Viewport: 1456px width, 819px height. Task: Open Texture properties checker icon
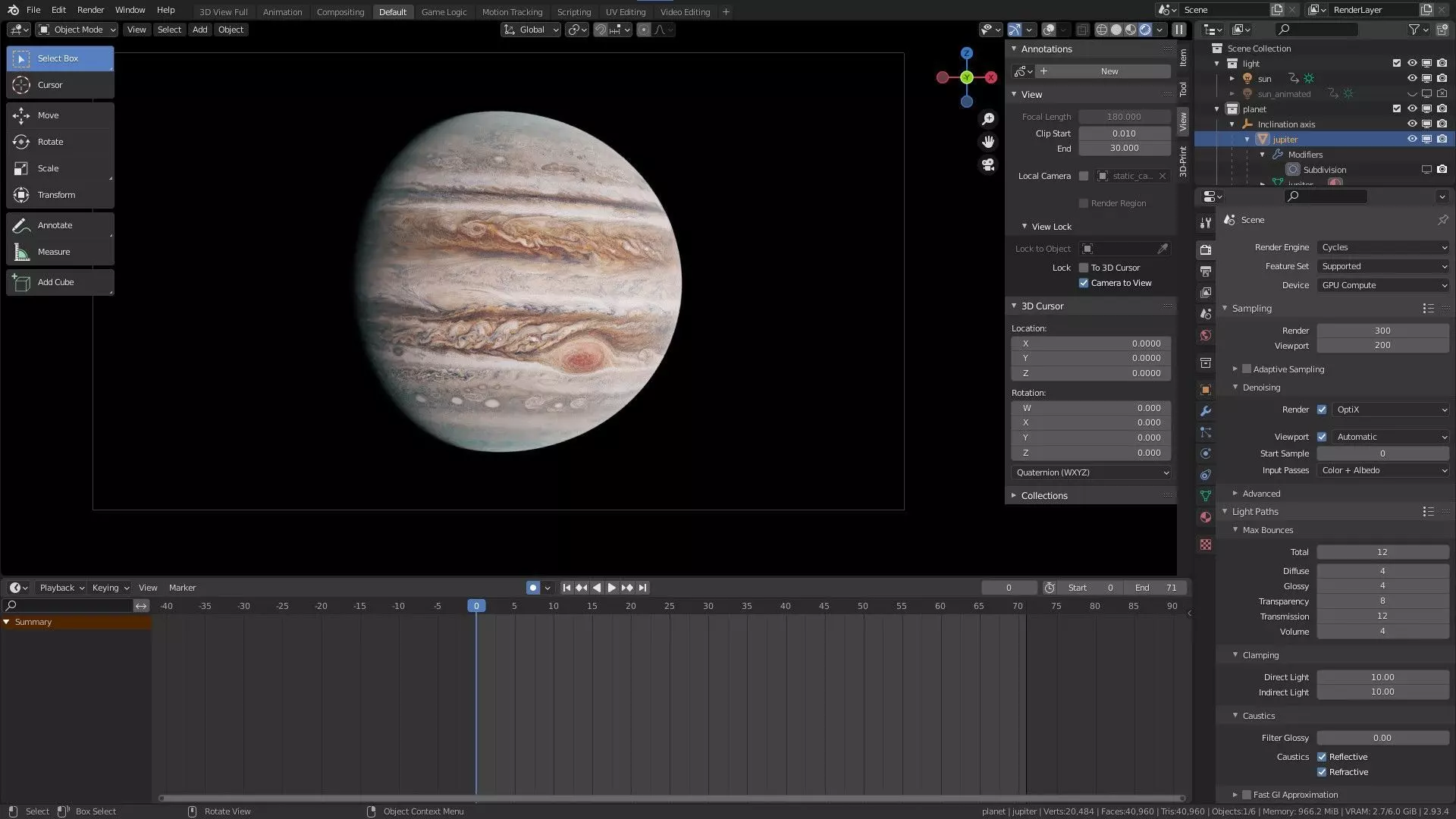1206,544
